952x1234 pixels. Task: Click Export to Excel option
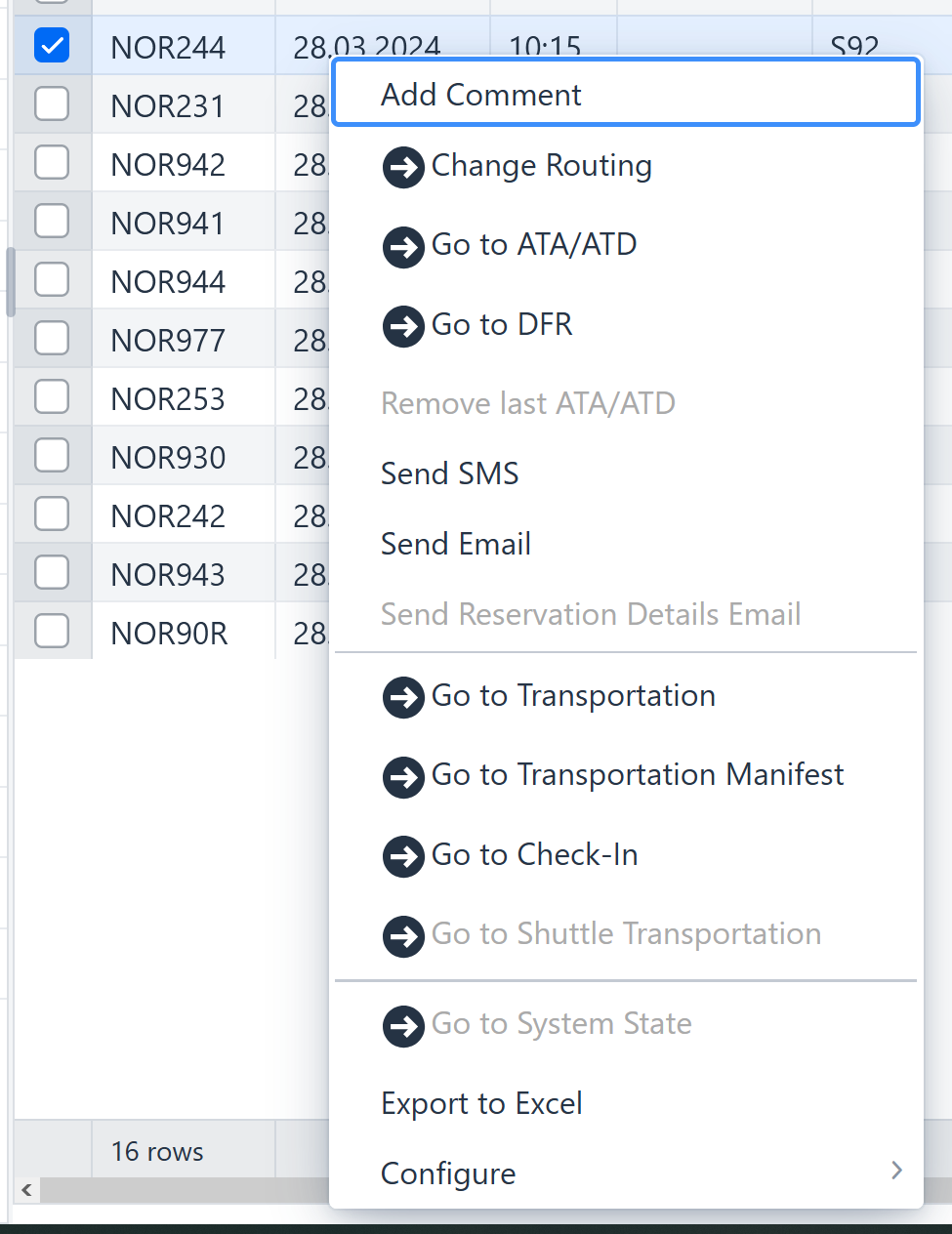click(x=481, y=1103)
